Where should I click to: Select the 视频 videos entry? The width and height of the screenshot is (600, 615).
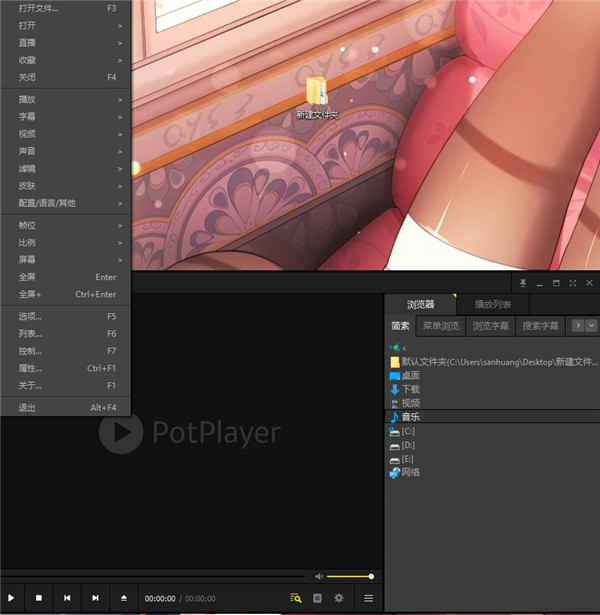point(405,403)
